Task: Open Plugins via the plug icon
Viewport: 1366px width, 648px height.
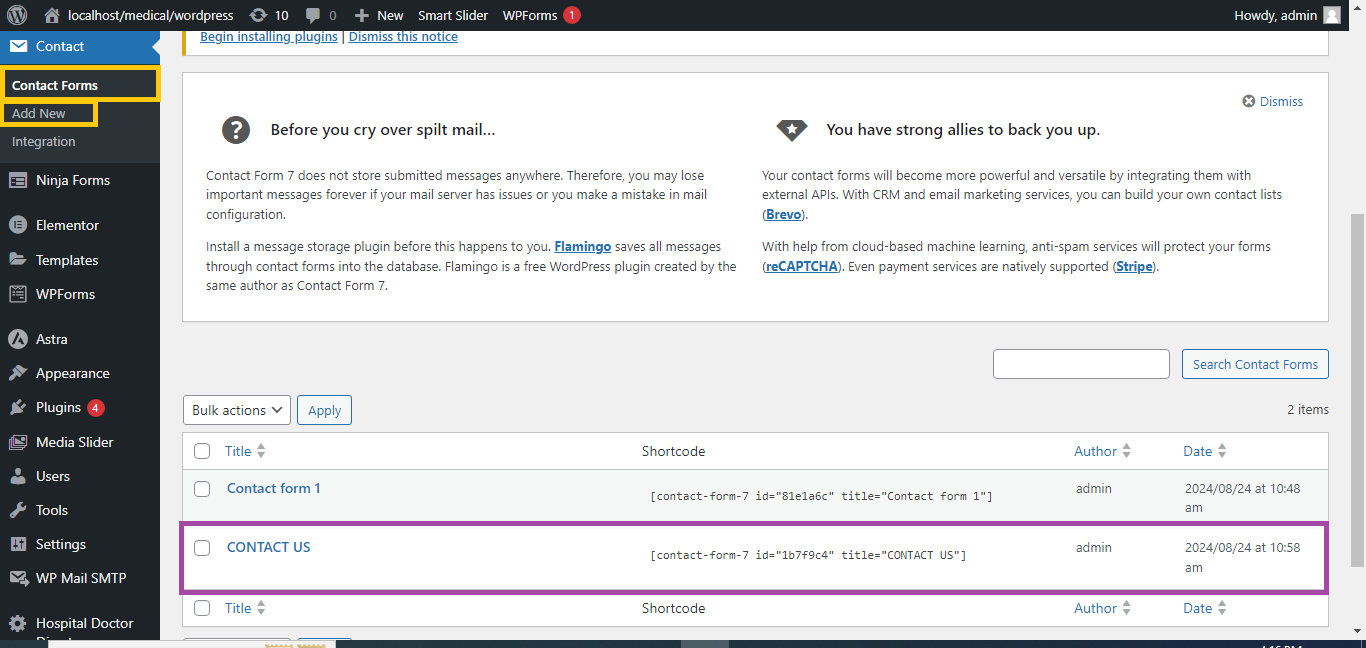Action: (17, 407)
